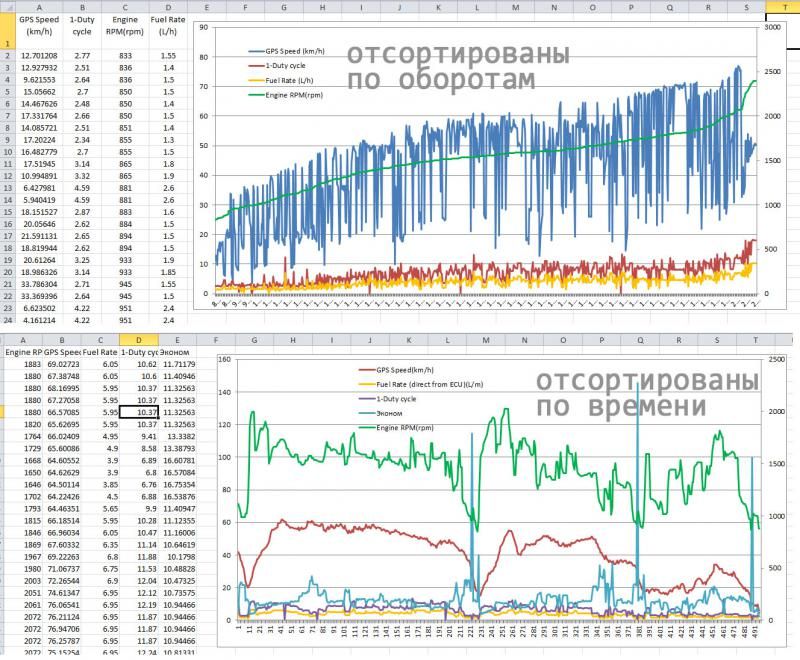Click the 'Эконом' column header cell

coord(177,353)
